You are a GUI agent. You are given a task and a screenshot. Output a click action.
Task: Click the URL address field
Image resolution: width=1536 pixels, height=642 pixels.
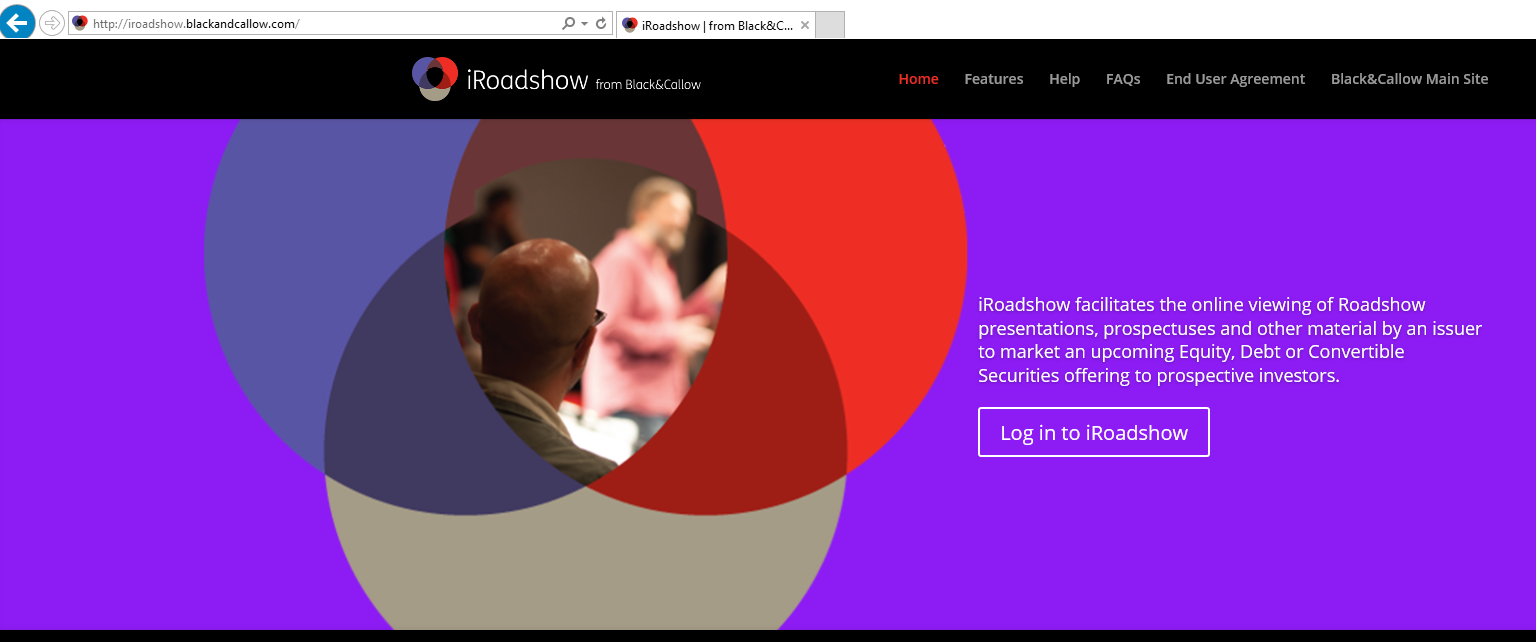tap(320, 24)
